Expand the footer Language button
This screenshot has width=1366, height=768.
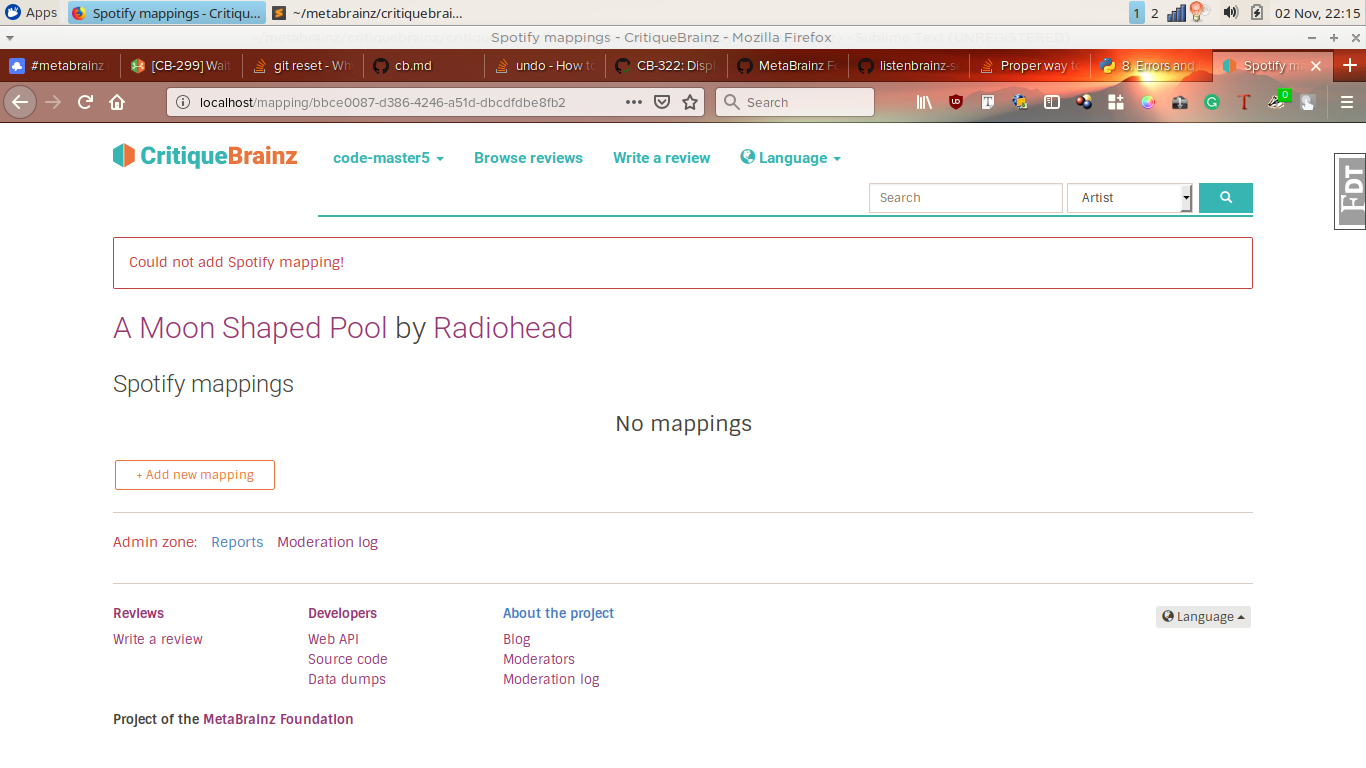[x=1203, y=617]
